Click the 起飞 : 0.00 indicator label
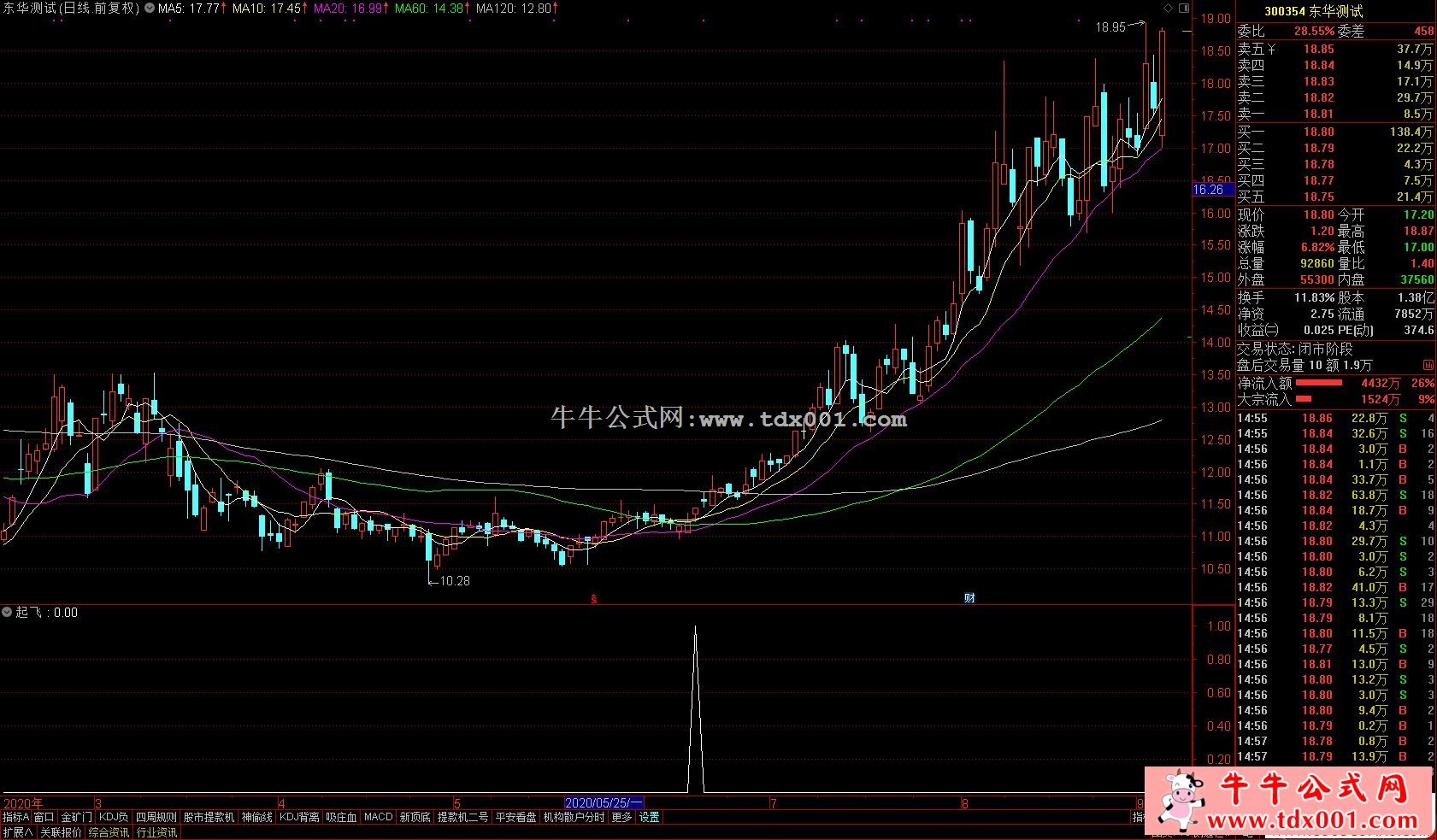1437x840 pixels. coord(46,613)
